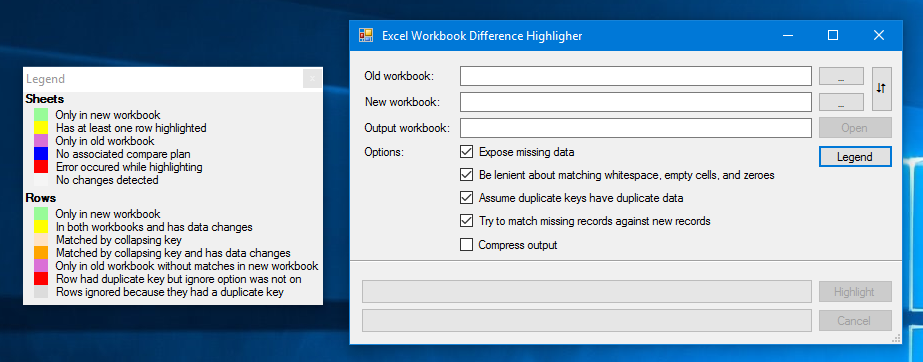This screenshot has height=362, width=923.
Task: Click the Excel Workbook Difference Highlighter app icon
Action: pos(366,35)
